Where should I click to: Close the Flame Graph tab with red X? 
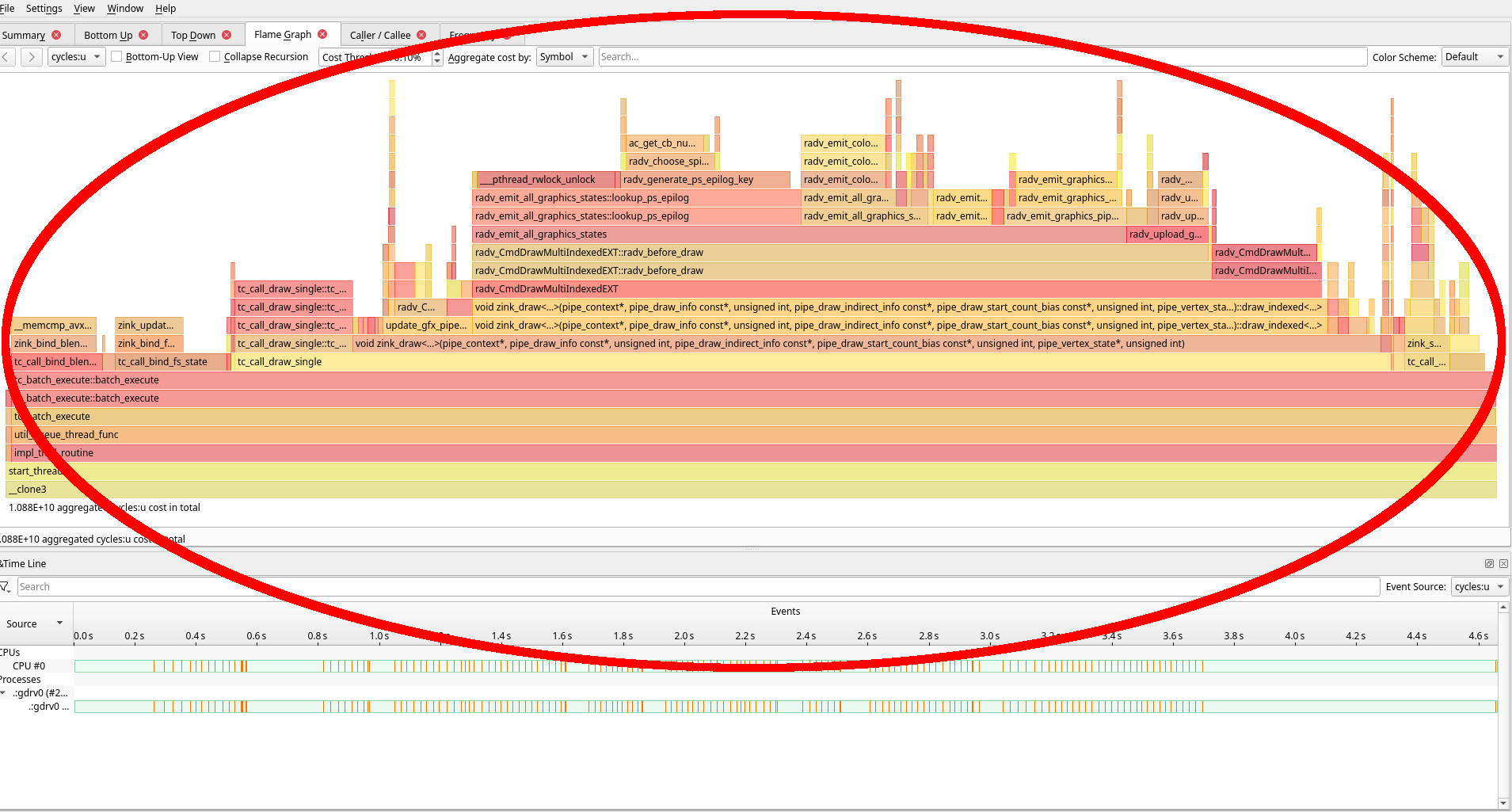pyautogui.click(x=322, y=34)
